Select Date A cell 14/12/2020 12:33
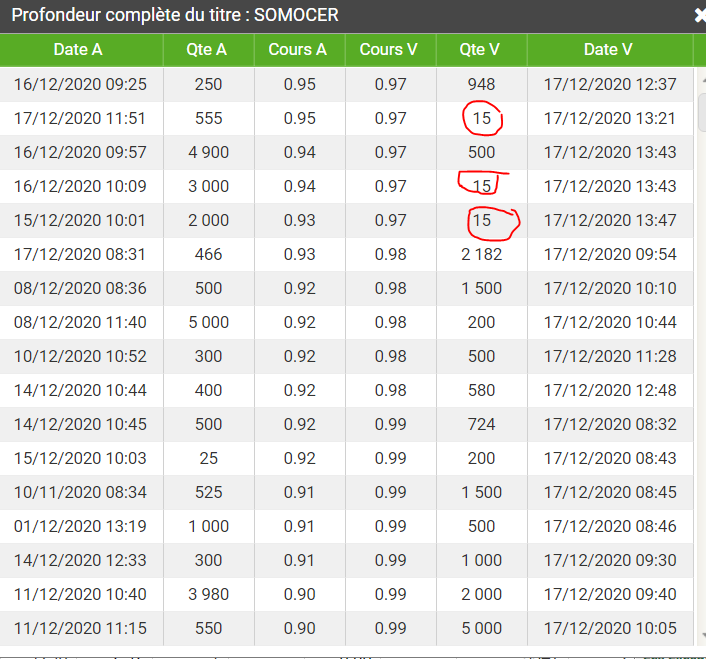Image resolution: width=706 pixels, height=659 pixels. coord(80,560)
